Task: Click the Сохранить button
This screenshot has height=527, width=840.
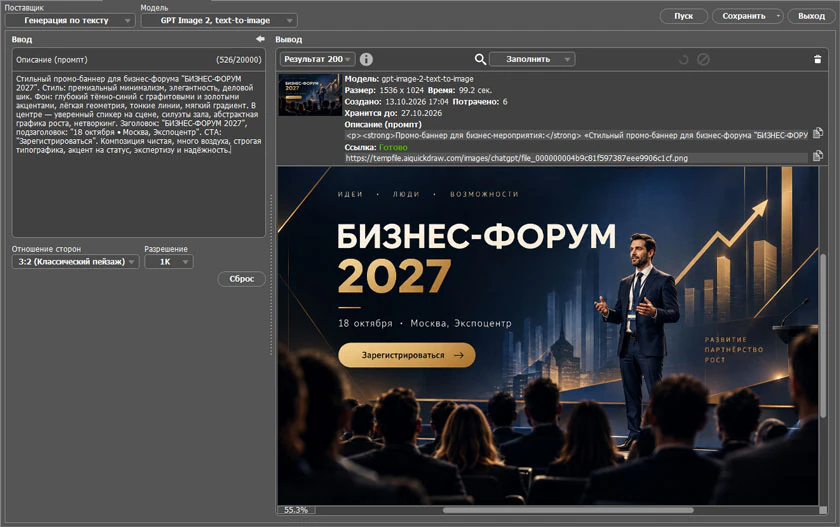Action: (x=744, y=16)
